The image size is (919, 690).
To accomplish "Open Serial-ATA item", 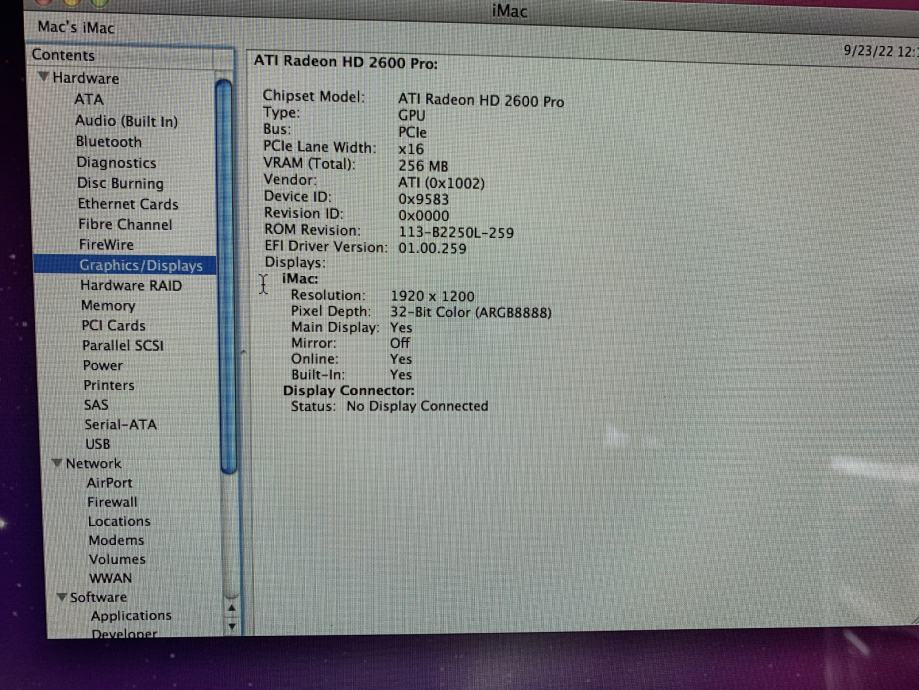I will (x=120, y=424).
